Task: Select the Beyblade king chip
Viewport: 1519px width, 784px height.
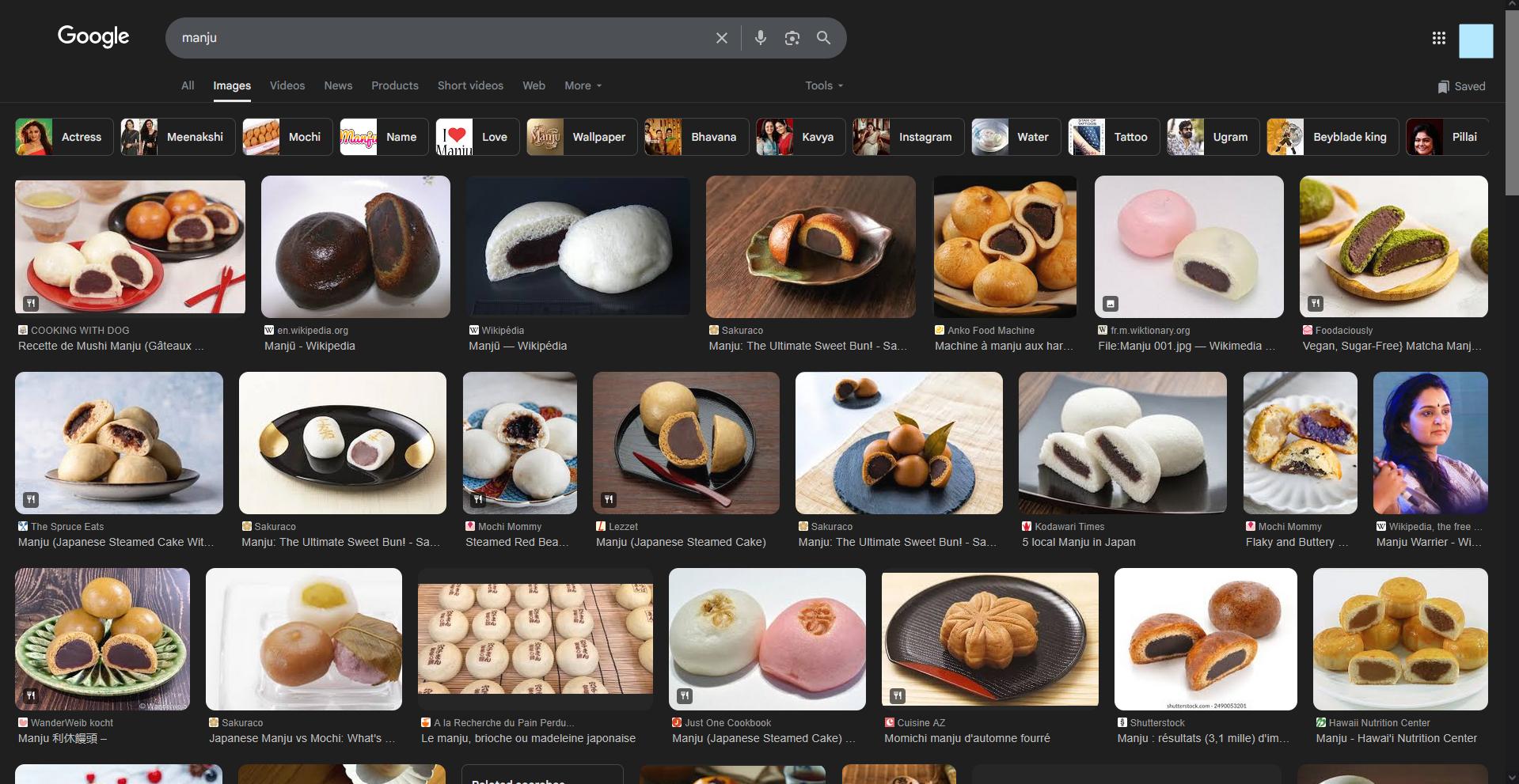Action: click(x=1332, y=137)
